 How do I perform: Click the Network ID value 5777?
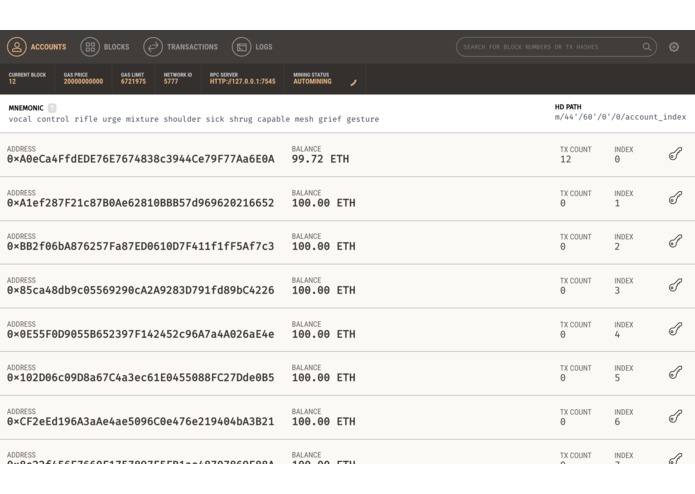coord(171,82)
